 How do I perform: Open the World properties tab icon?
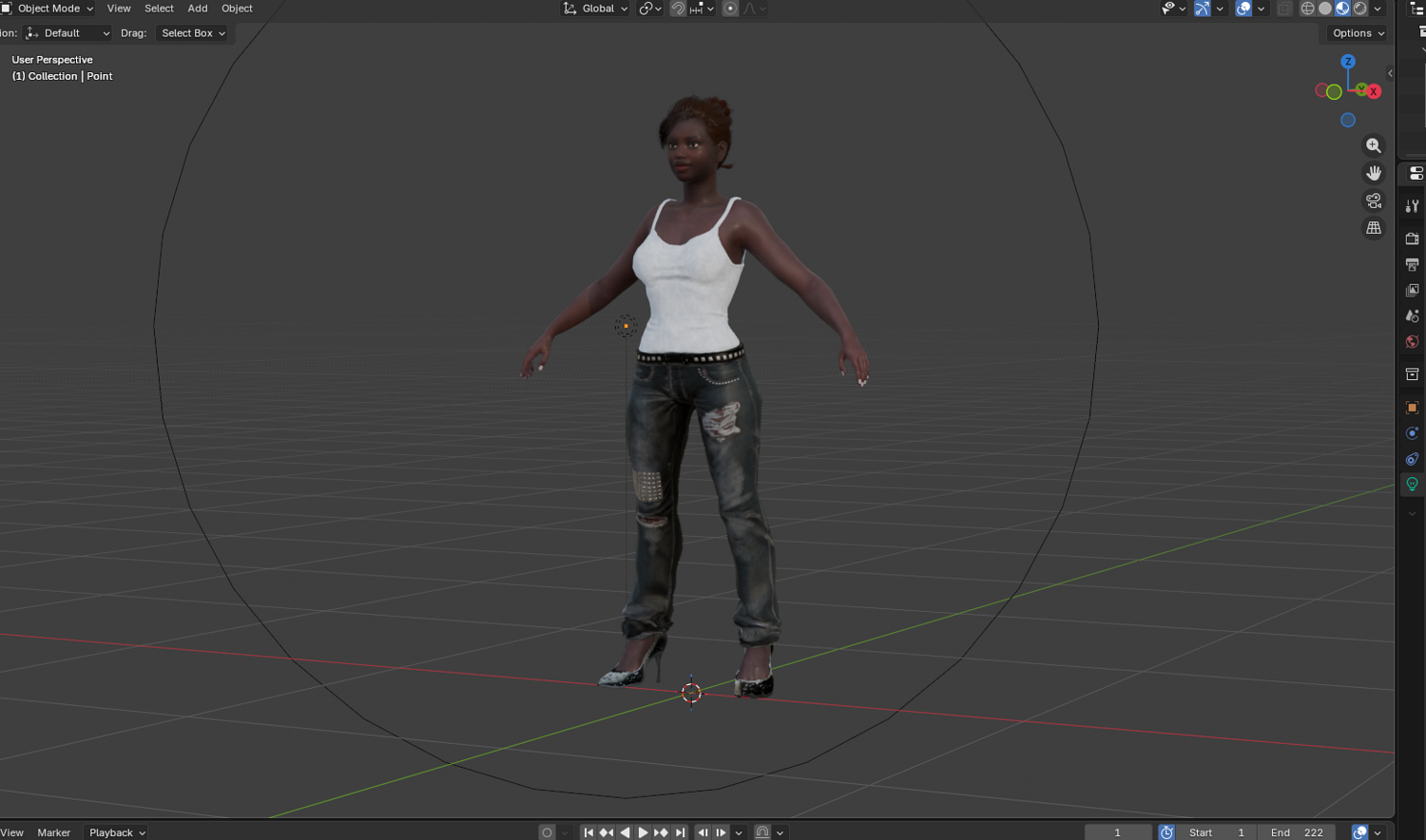pos(1413,342)
